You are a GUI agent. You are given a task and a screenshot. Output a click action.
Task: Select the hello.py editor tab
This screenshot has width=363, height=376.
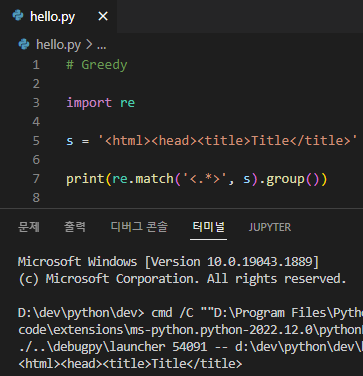58,16
